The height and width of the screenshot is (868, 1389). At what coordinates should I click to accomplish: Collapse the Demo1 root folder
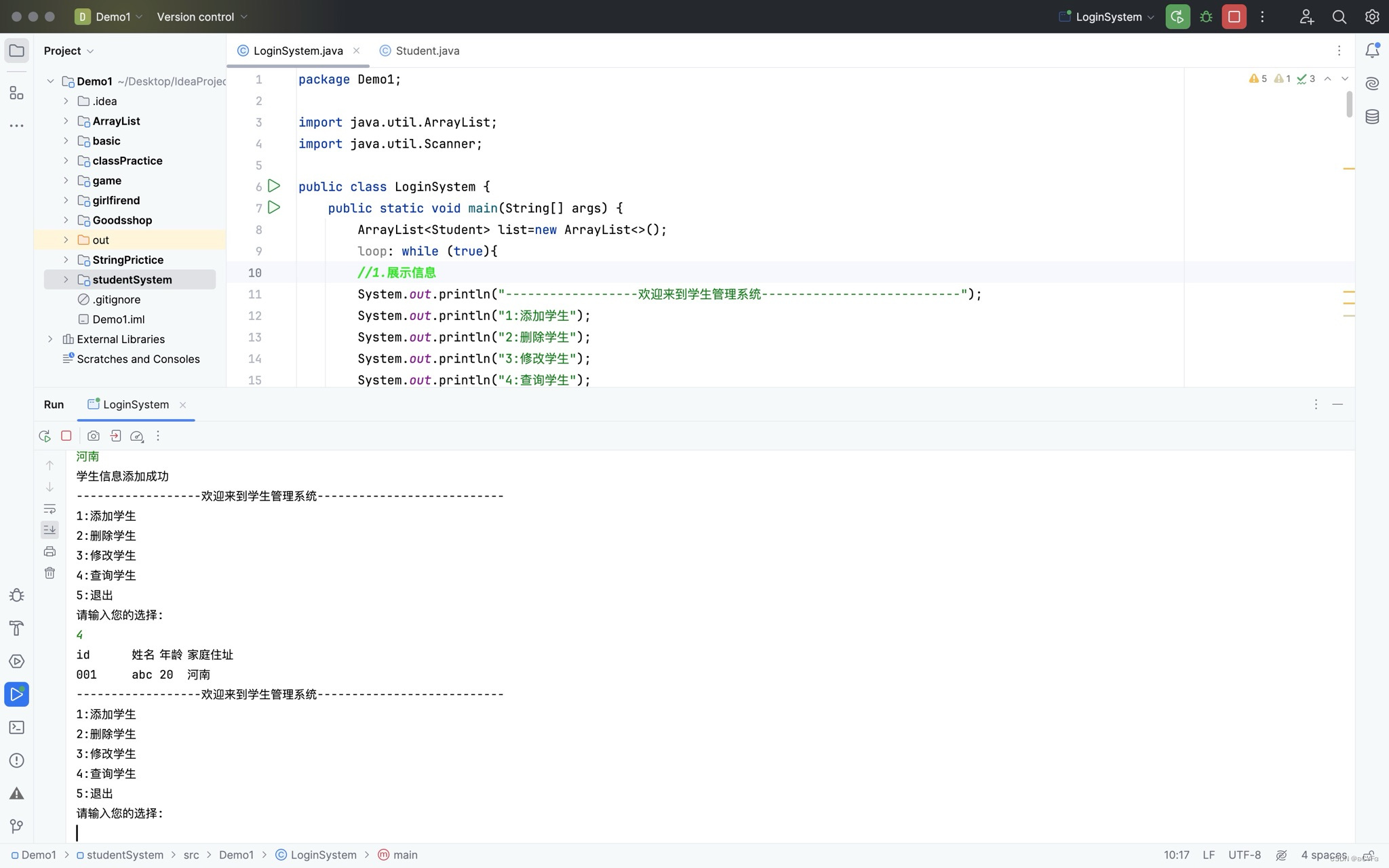pos(50,81)
